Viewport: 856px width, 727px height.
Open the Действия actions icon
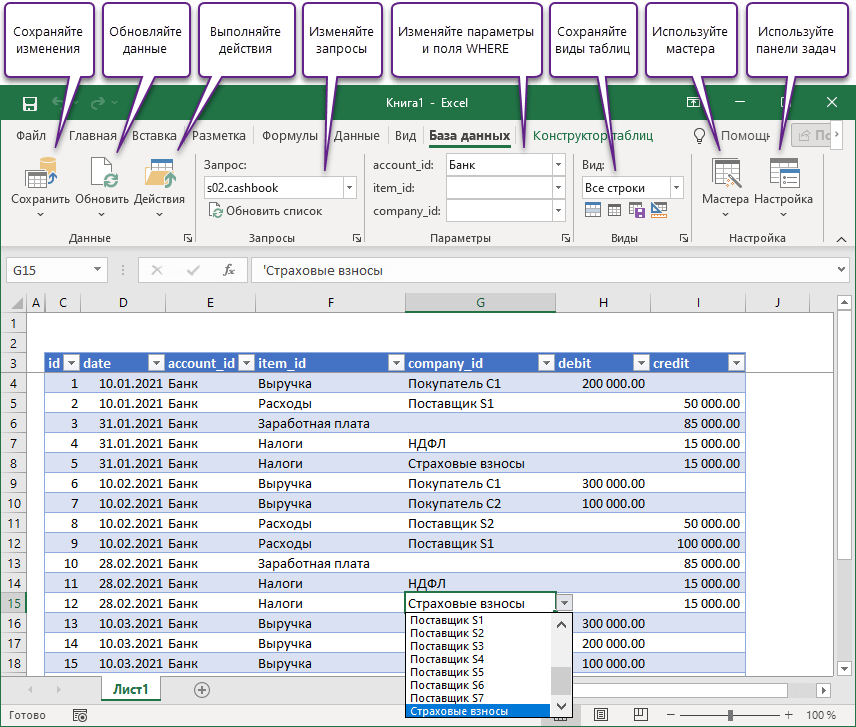coord(159,177)
